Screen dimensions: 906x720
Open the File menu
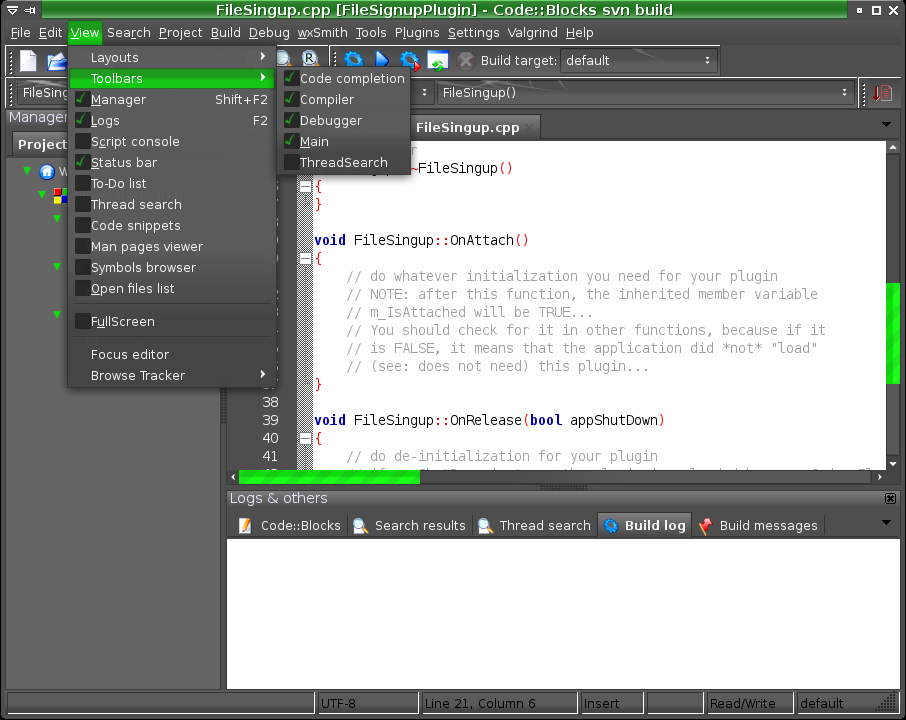coord(20,32)
